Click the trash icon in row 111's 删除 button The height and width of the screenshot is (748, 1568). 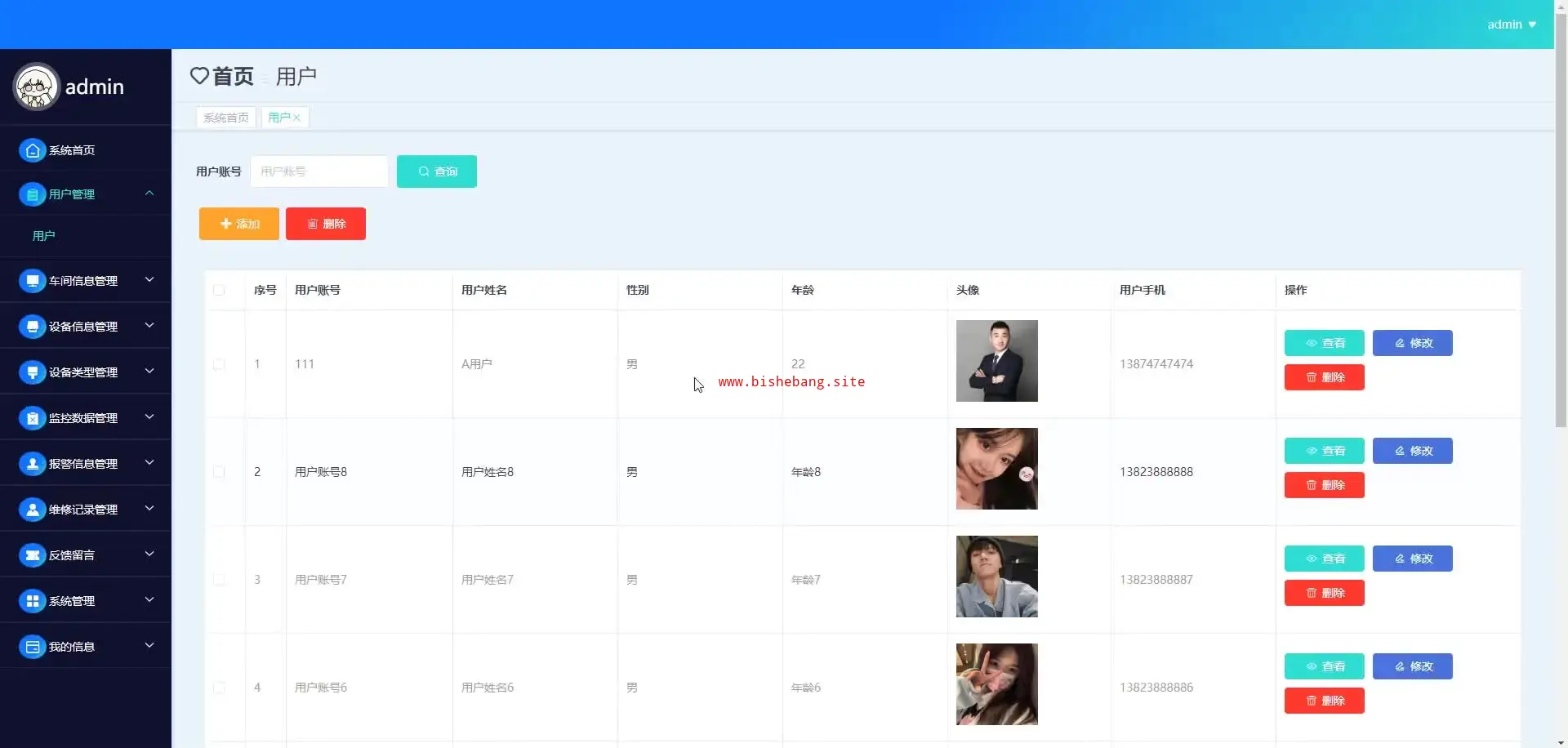pos(1312,377)
